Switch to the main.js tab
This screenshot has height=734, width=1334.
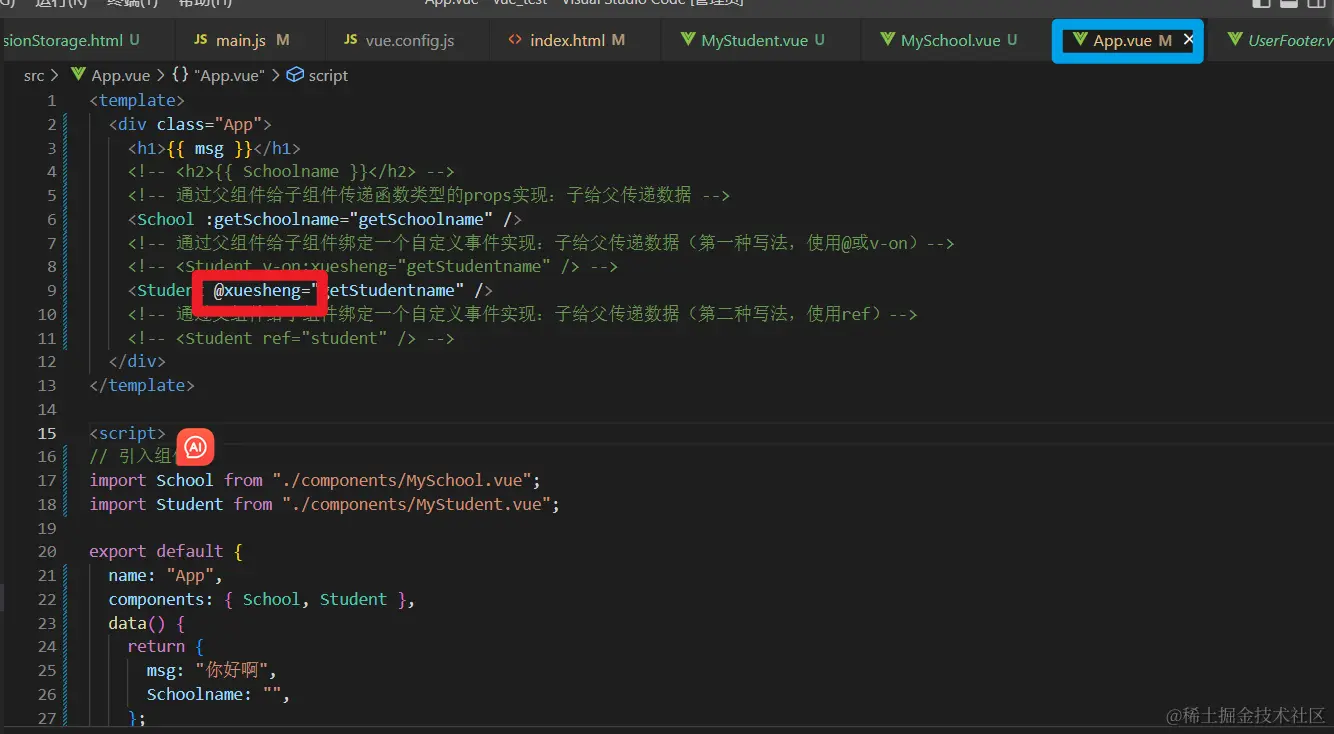(x=241, y=40)
